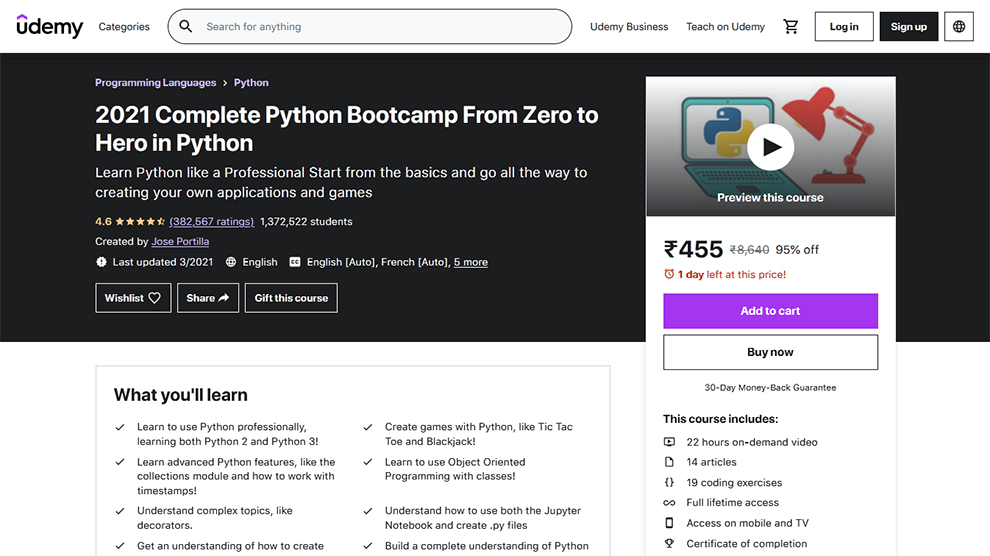
Task: Click the 1,372,522 students text
Action: [x=306, y=222]
